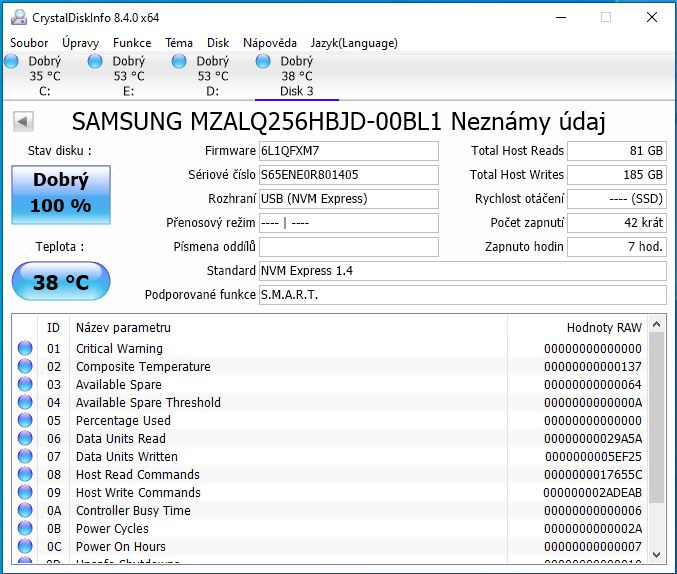The width and height of the screenshot is (677, 574).
Task: Click the status orb for Host Write Commands
Action: pos(25,492)
